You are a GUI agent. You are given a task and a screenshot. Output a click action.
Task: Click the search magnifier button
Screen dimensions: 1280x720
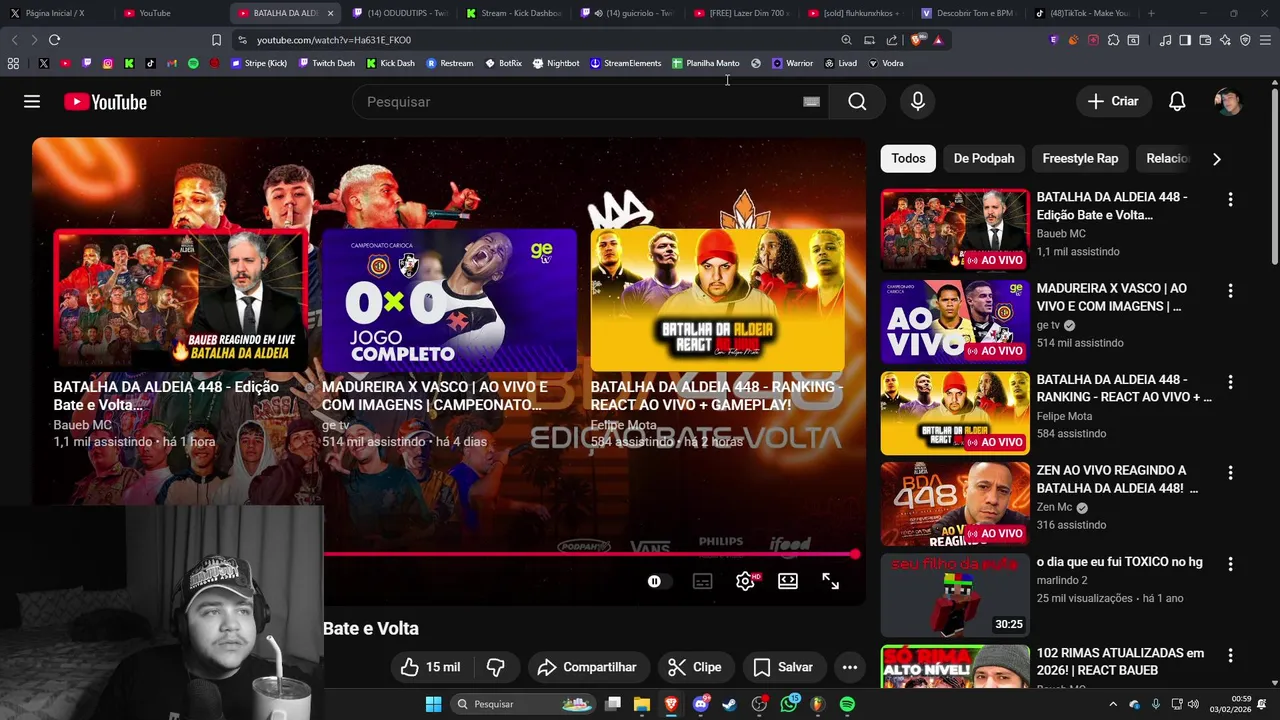click(857, 101)
